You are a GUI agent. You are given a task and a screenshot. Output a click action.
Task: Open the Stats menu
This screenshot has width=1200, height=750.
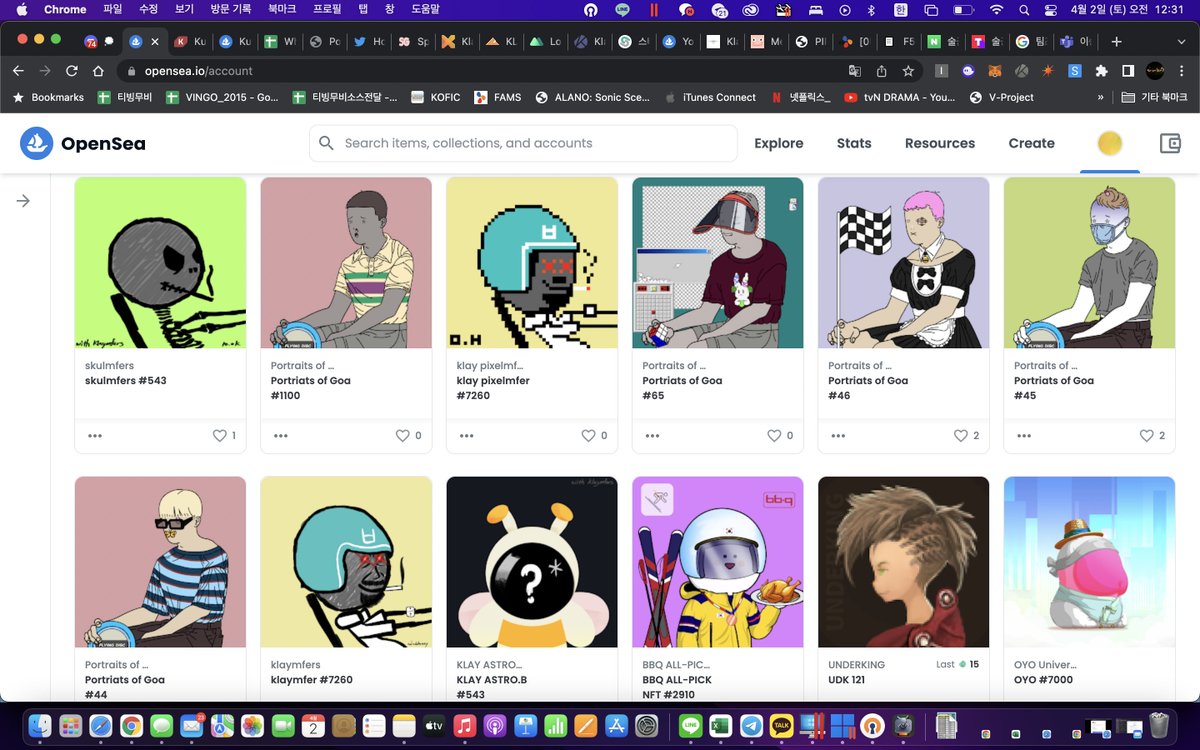(854, 143)
